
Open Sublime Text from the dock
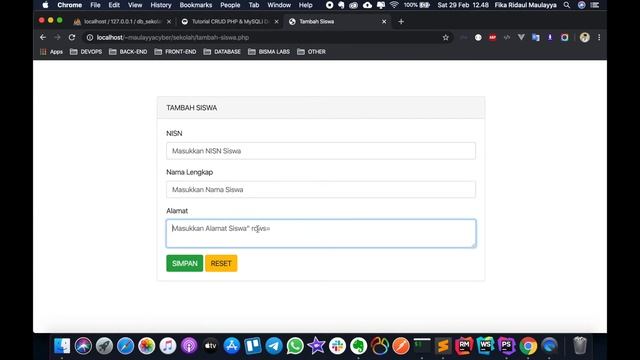(x=443, y=346)
